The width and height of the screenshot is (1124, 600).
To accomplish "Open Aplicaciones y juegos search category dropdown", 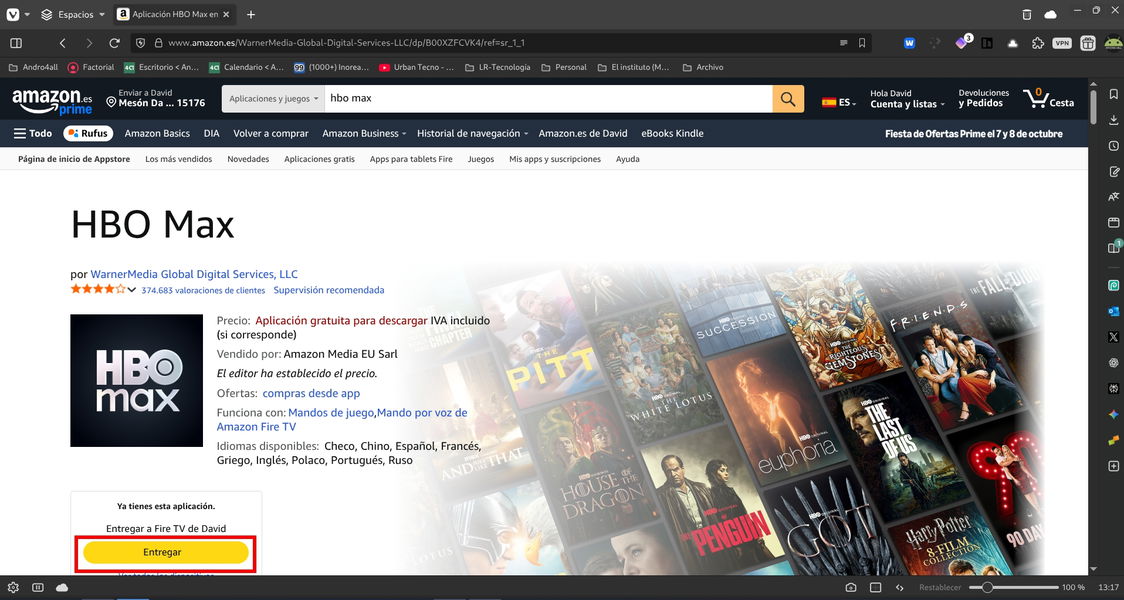I will (x=273, y=99).
